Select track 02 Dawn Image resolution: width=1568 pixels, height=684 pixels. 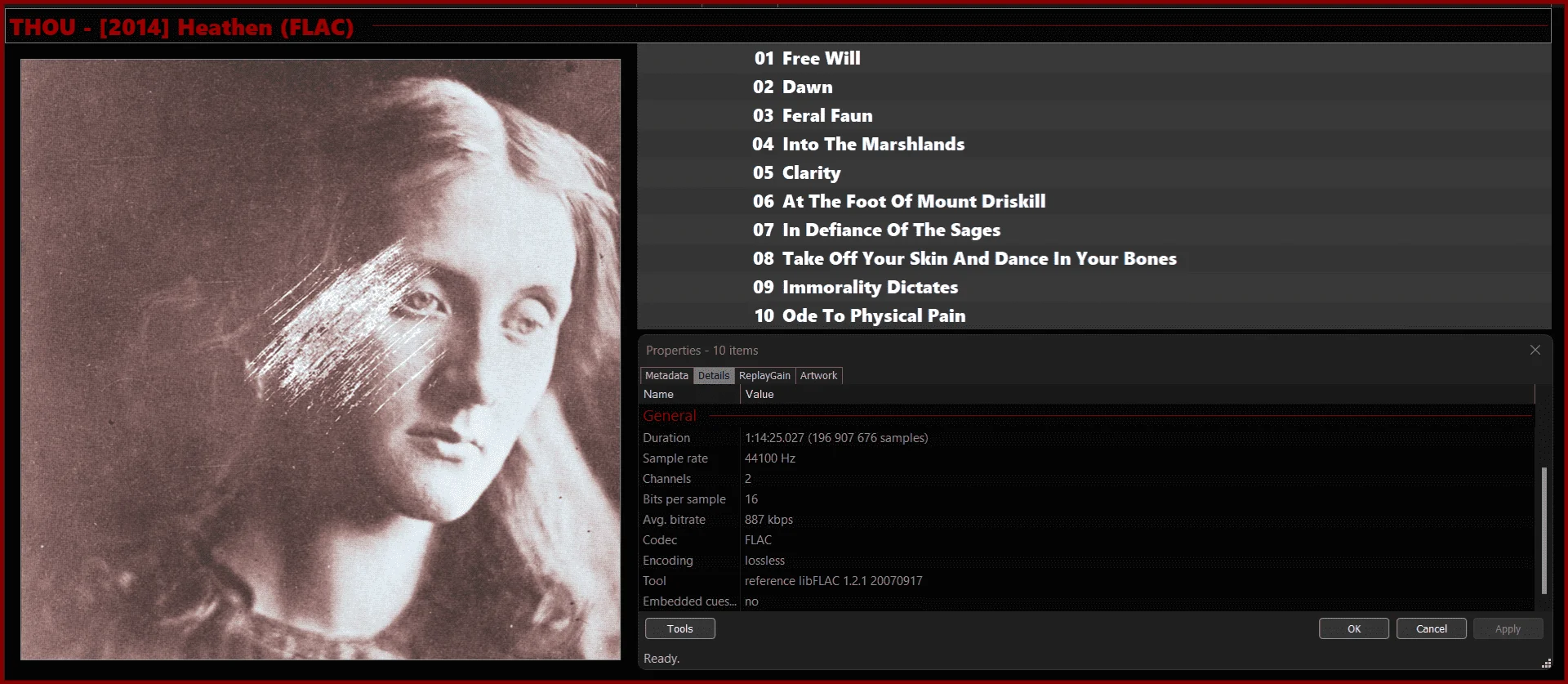tap(1094, 87)
